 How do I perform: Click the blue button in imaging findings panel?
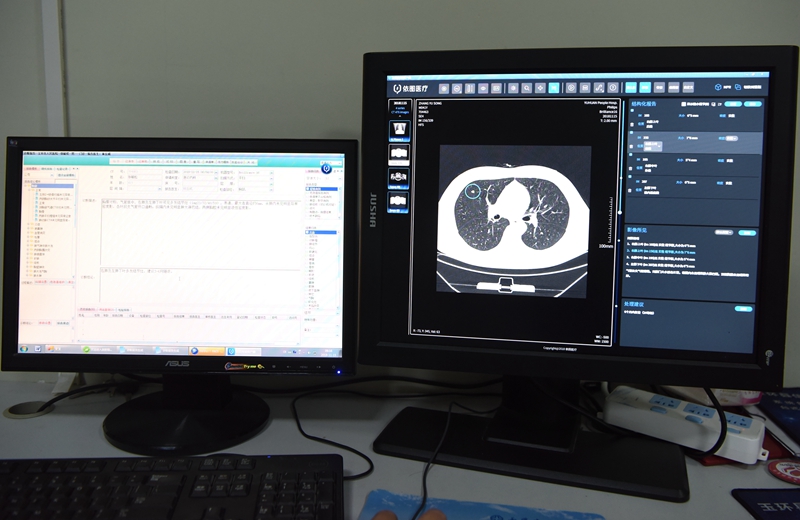tap(747, 231)
